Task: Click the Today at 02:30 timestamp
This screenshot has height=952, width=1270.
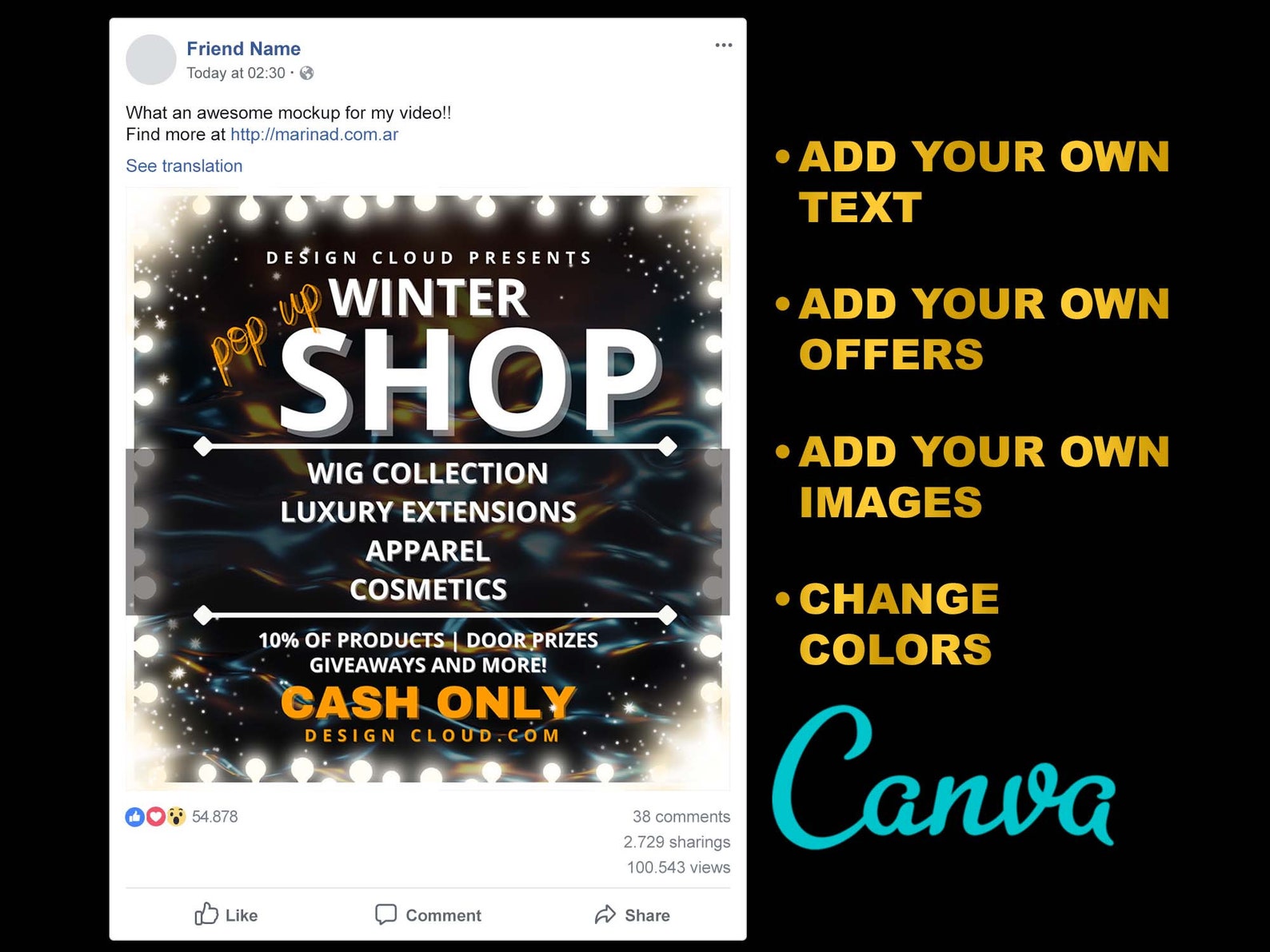Action: pos(236,73)
